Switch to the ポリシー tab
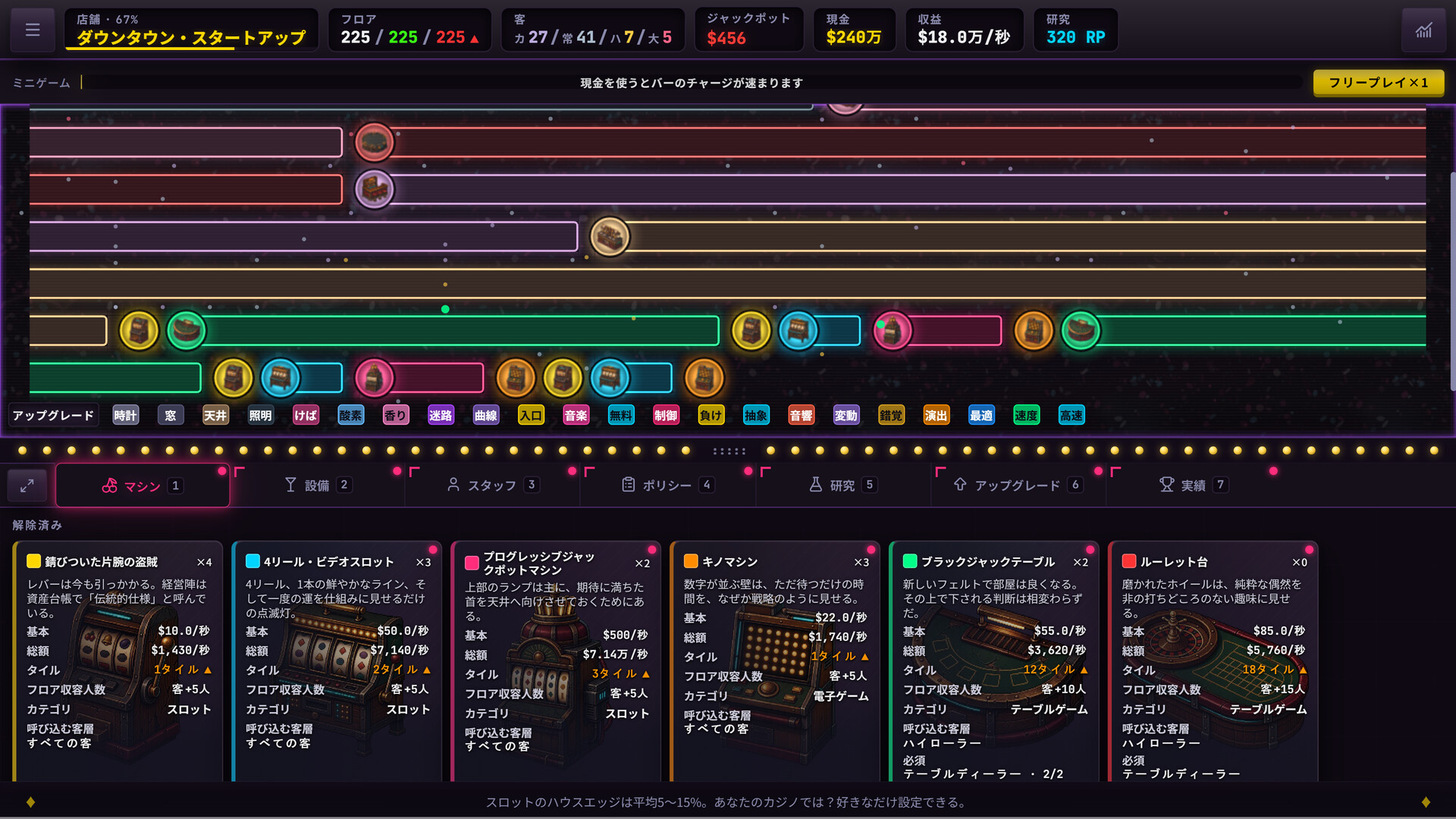Viewport: 1456px width, 819px height. 668,485
